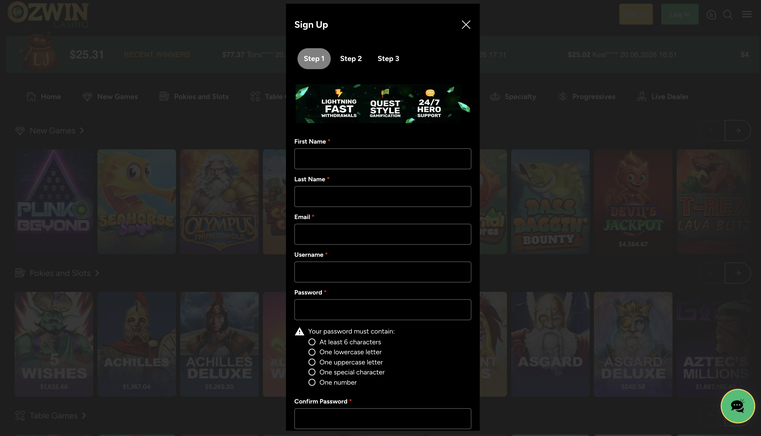Open Asgard Deluxe game thumbnail
Screen dimensions: 761x436
pyautogui.click(x=633, y=344)
